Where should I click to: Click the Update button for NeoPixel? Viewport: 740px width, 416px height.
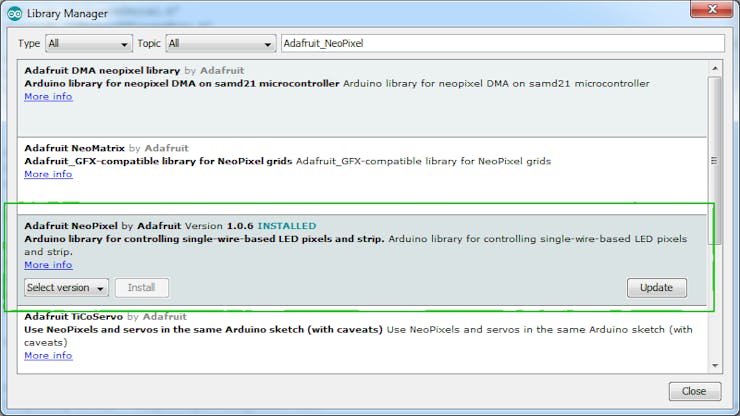tap(656, 288)
